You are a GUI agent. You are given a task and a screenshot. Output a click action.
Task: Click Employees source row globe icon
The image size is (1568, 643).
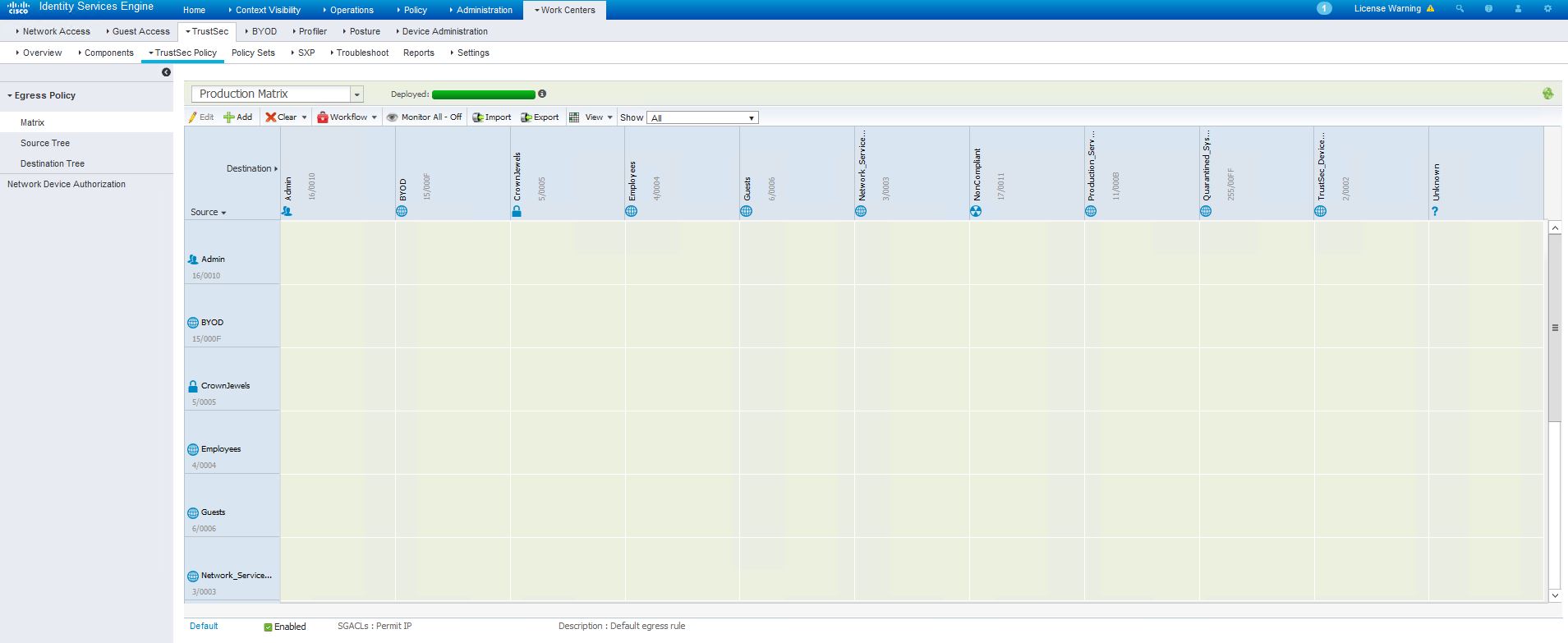click(x=193, y=449)
